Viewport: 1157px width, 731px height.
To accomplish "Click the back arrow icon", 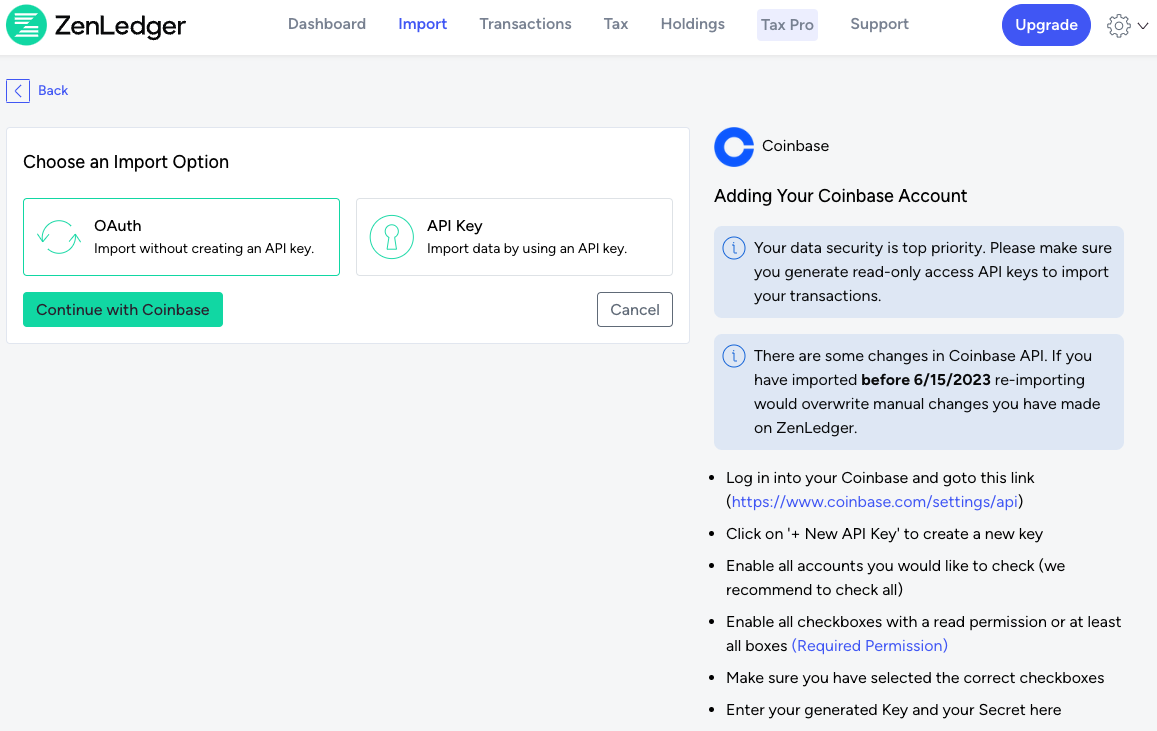I will coord(18,91).
